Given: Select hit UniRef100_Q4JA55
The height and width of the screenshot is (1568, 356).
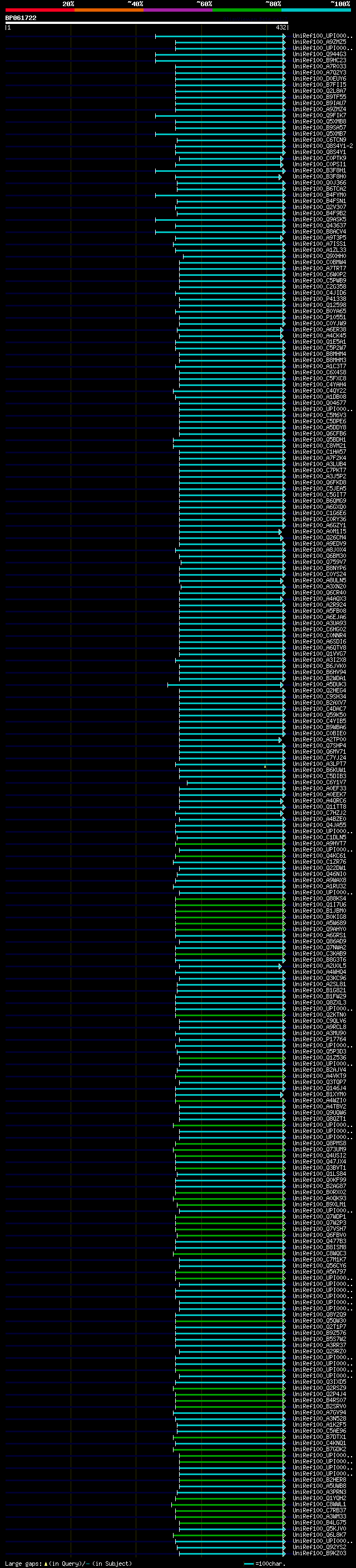Looking at the screenshot, I should [x=319, y=825].
